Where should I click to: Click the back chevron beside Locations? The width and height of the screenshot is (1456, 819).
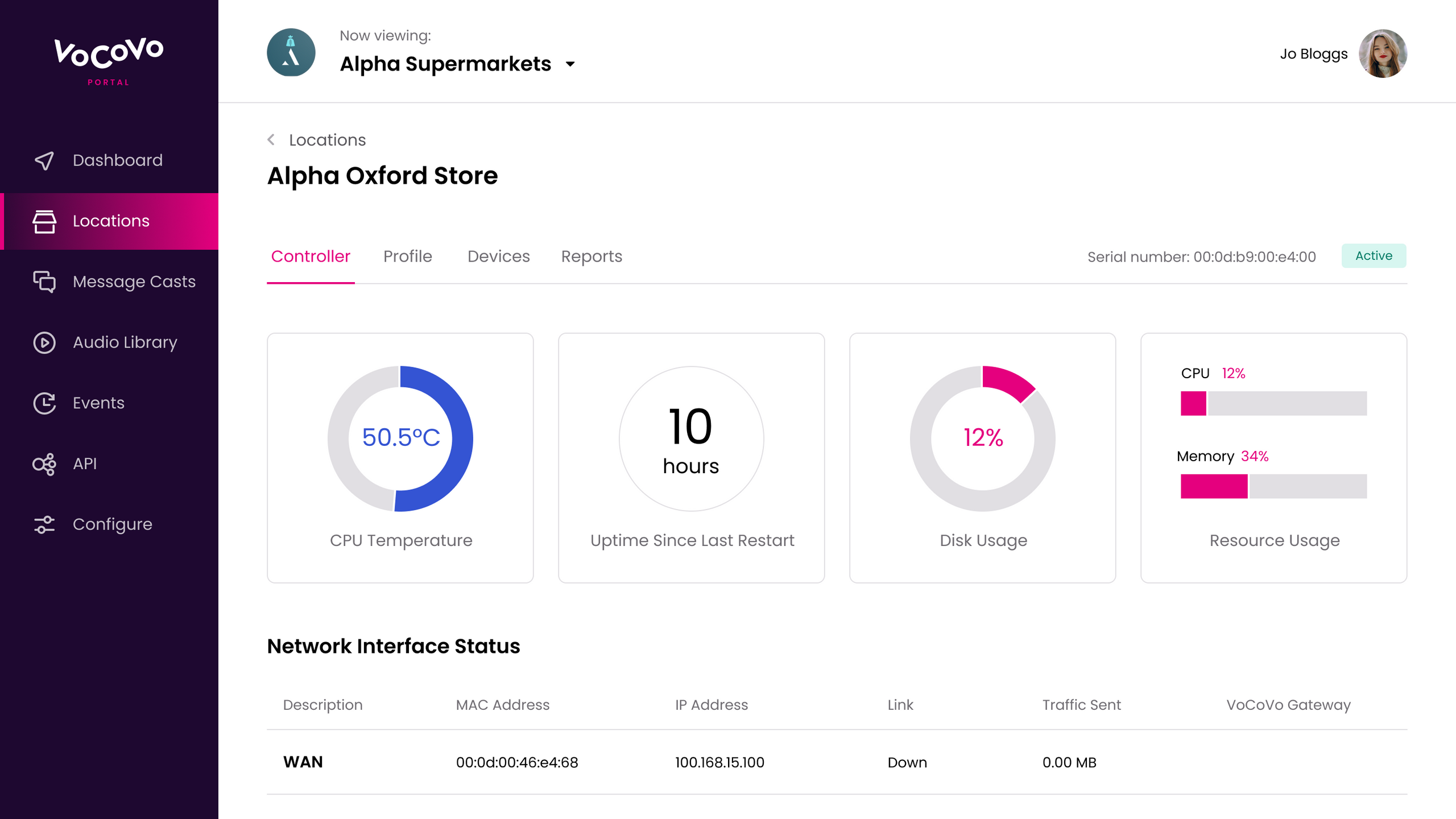(x=271, y=140)
